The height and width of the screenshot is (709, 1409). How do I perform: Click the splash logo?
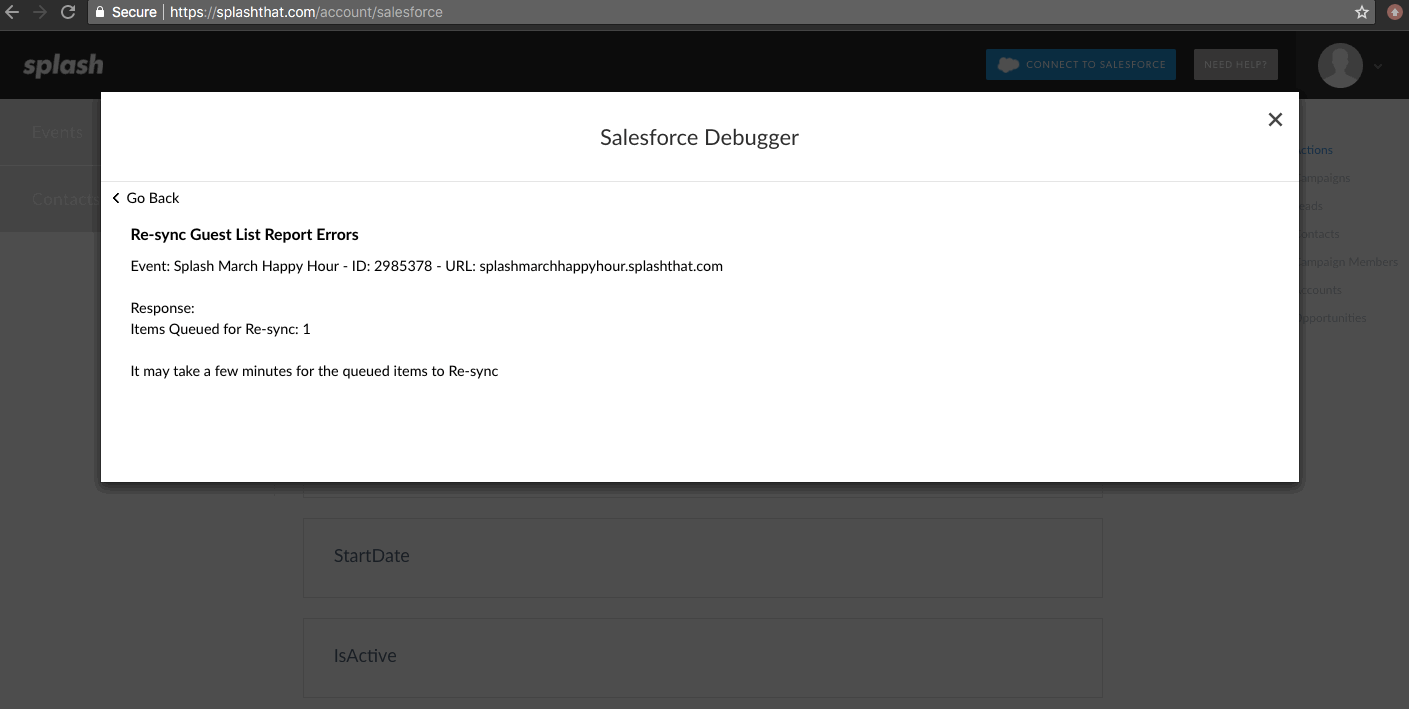(63, 65)
